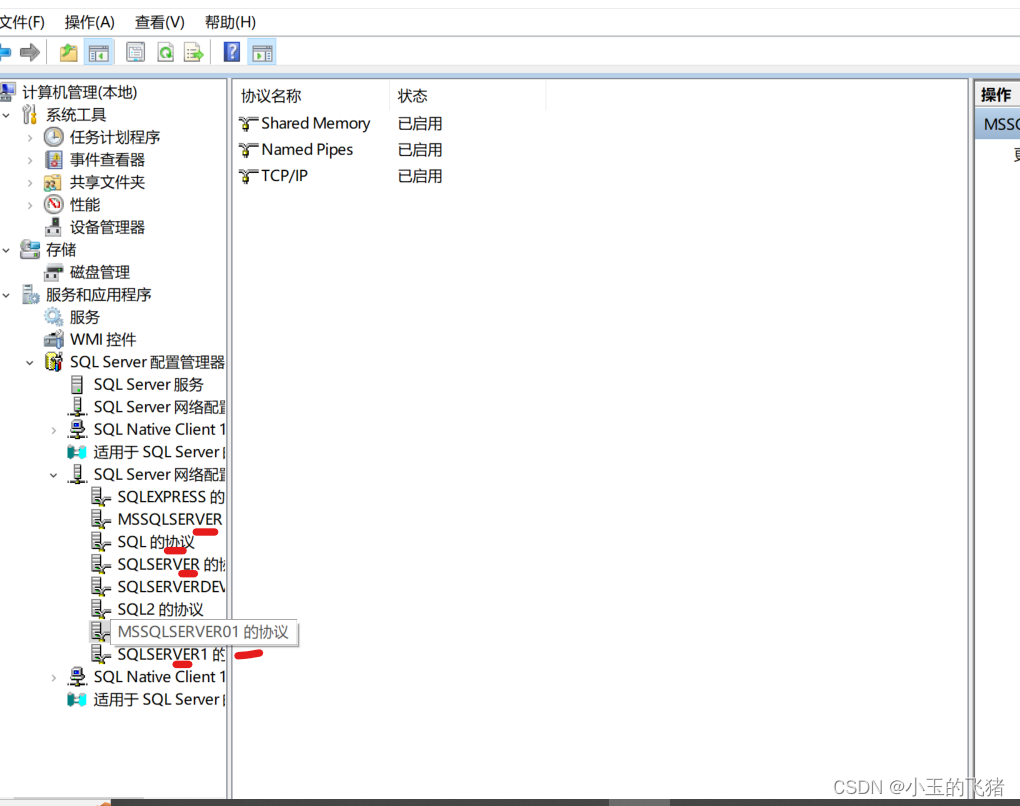The width and height of the screenshot is (1020, 806).
Task: Select the Show/Hide console tree toolbar icon
Action: point(98,51)
